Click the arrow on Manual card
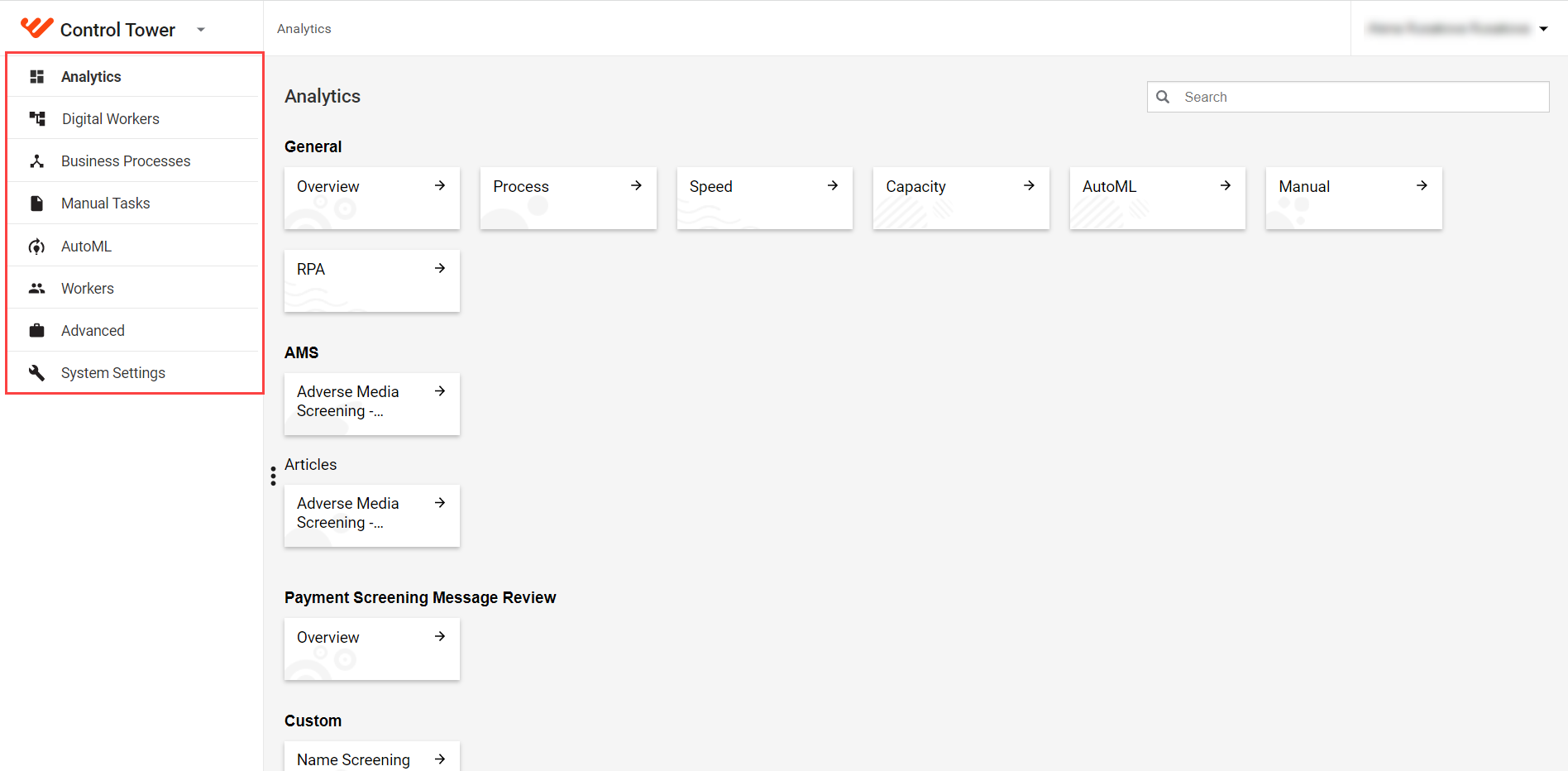1568x771 pixels. pos(1422,186)
